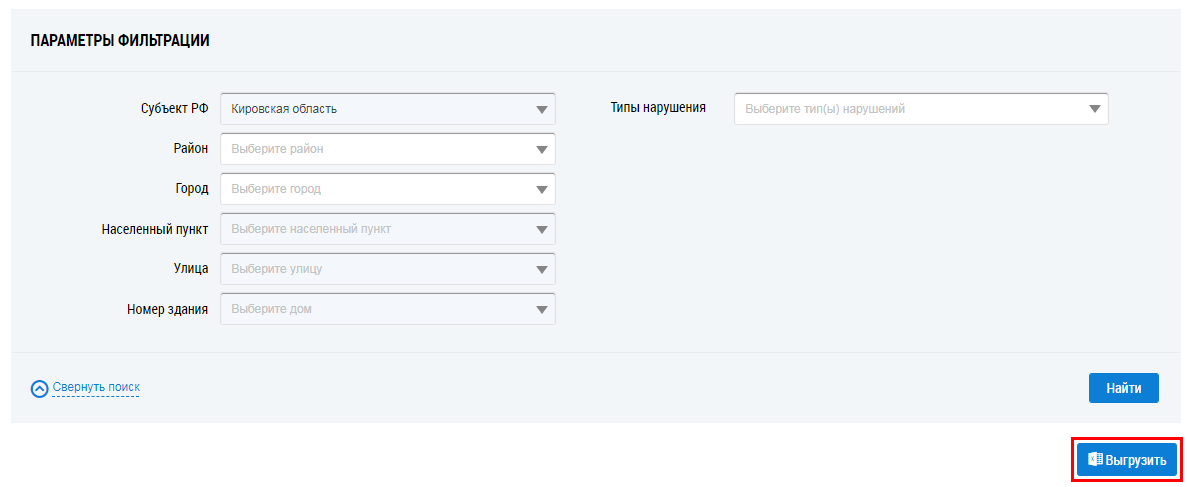Screen dimensions: 1187x487
Task: Click the Excel icon on the Выгрузить button
Action: click(1095, 460)
